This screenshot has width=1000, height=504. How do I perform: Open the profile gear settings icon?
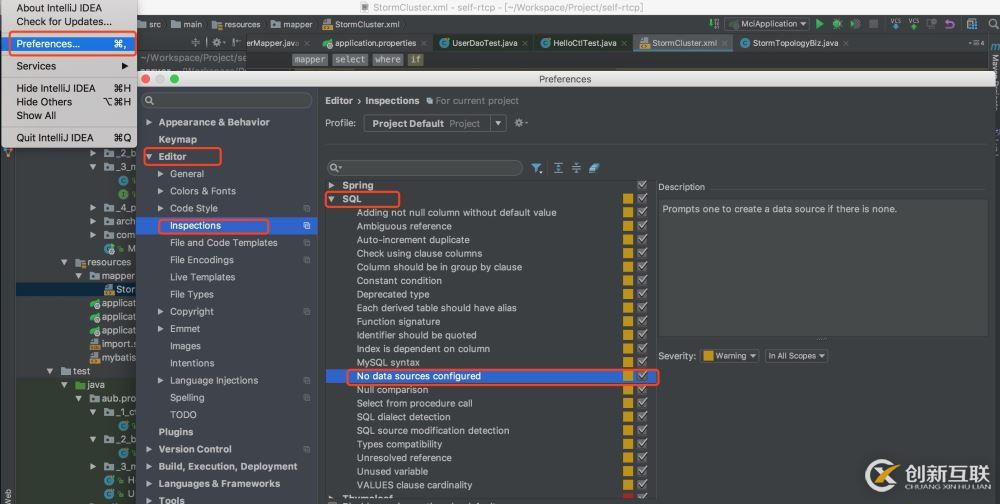click(x=519, y=123)
